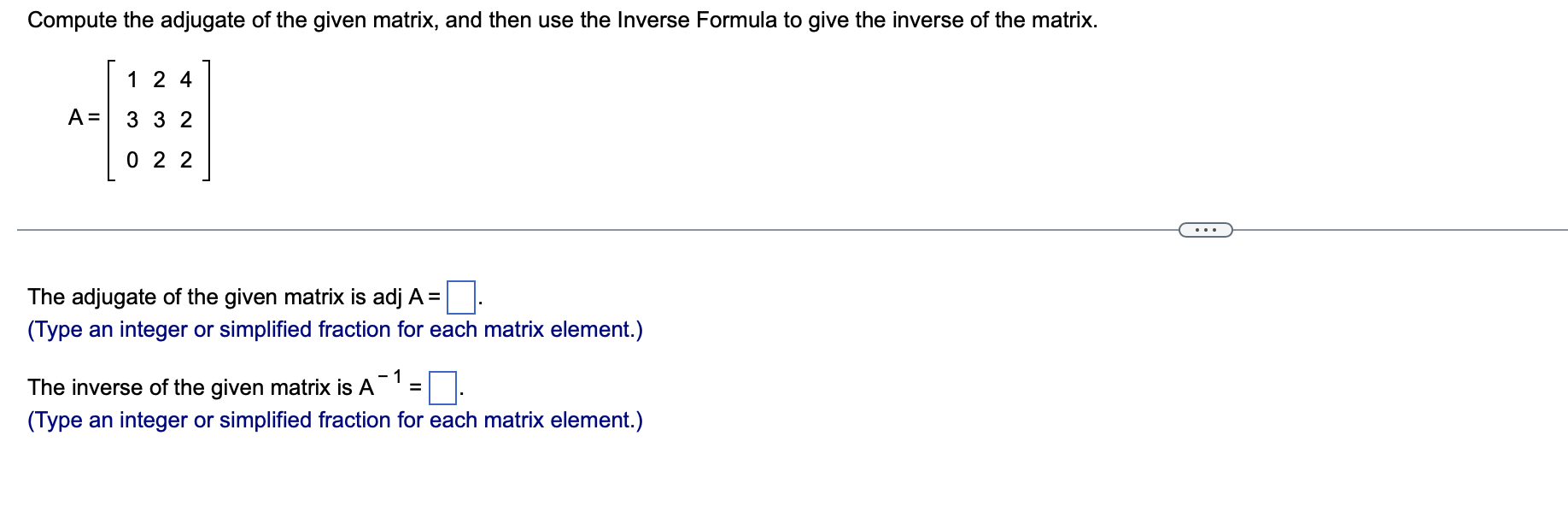Click the top-left matrix entry 1
Image resolution: width=1568 pixels, height=524 pixels.
click(x=132, y=79)
